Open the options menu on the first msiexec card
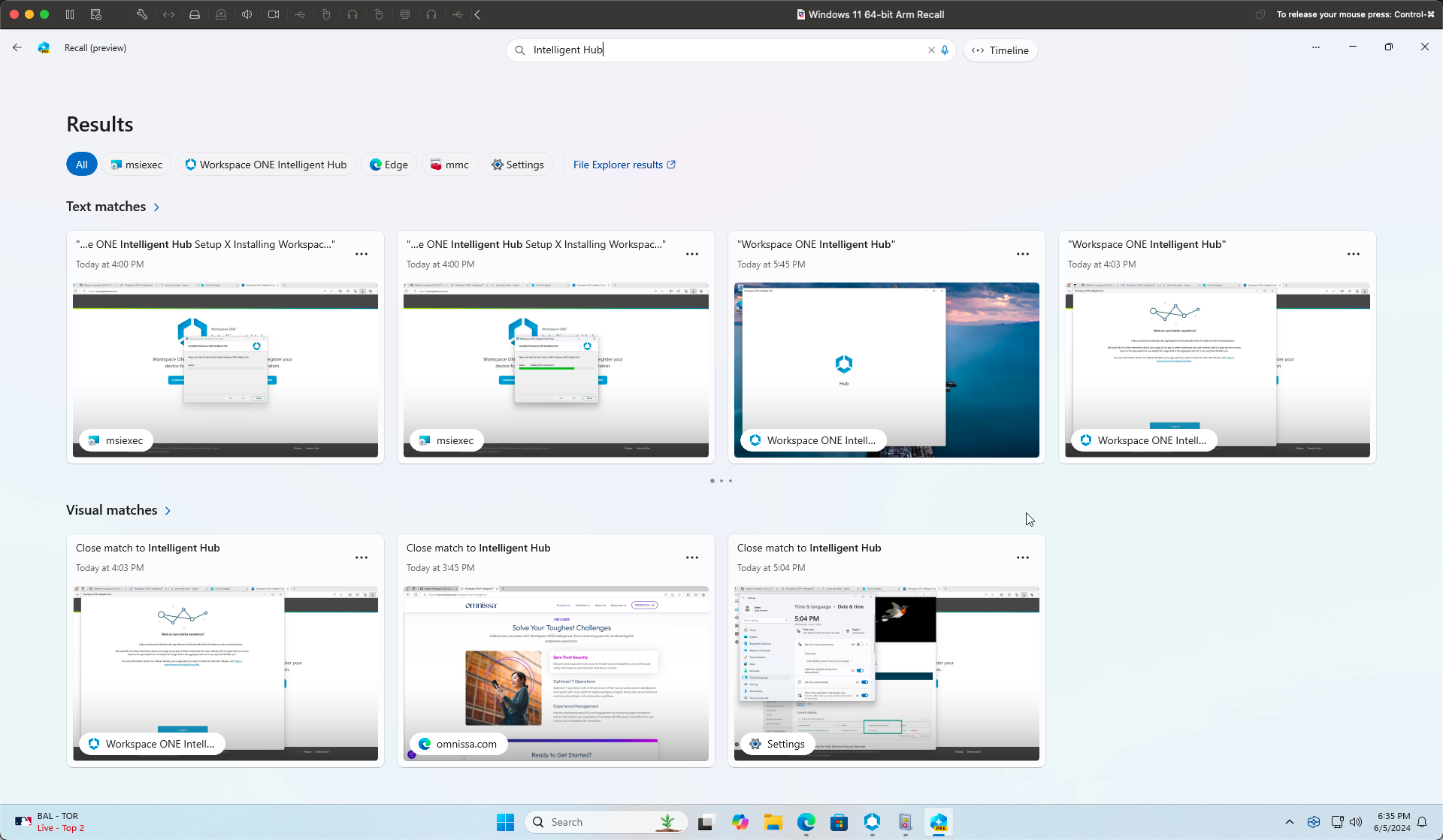 (x=362, y=254)
